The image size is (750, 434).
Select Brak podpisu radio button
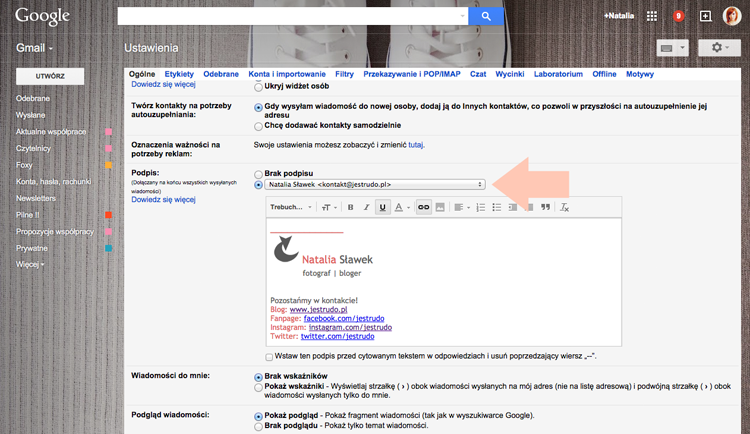[x=258, y=174]
